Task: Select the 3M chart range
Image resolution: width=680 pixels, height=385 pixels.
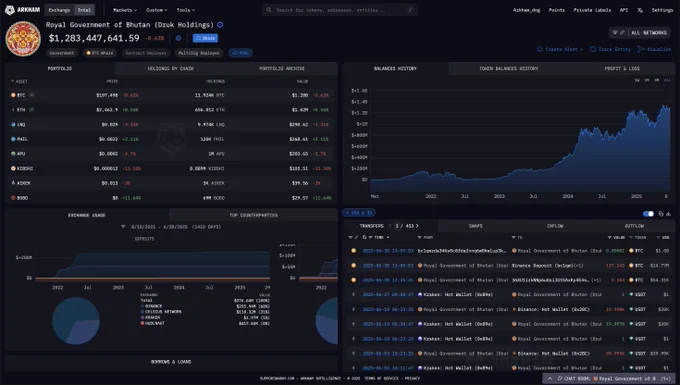Action: [x=657, y=80]
